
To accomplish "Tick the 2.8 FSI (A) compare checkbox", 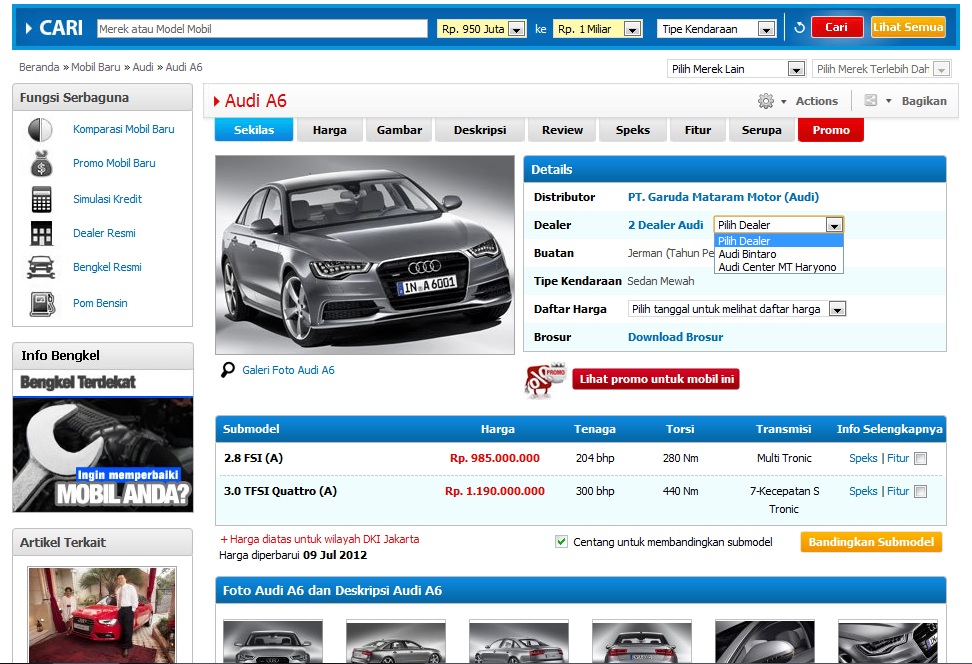I will coord(920,459).
